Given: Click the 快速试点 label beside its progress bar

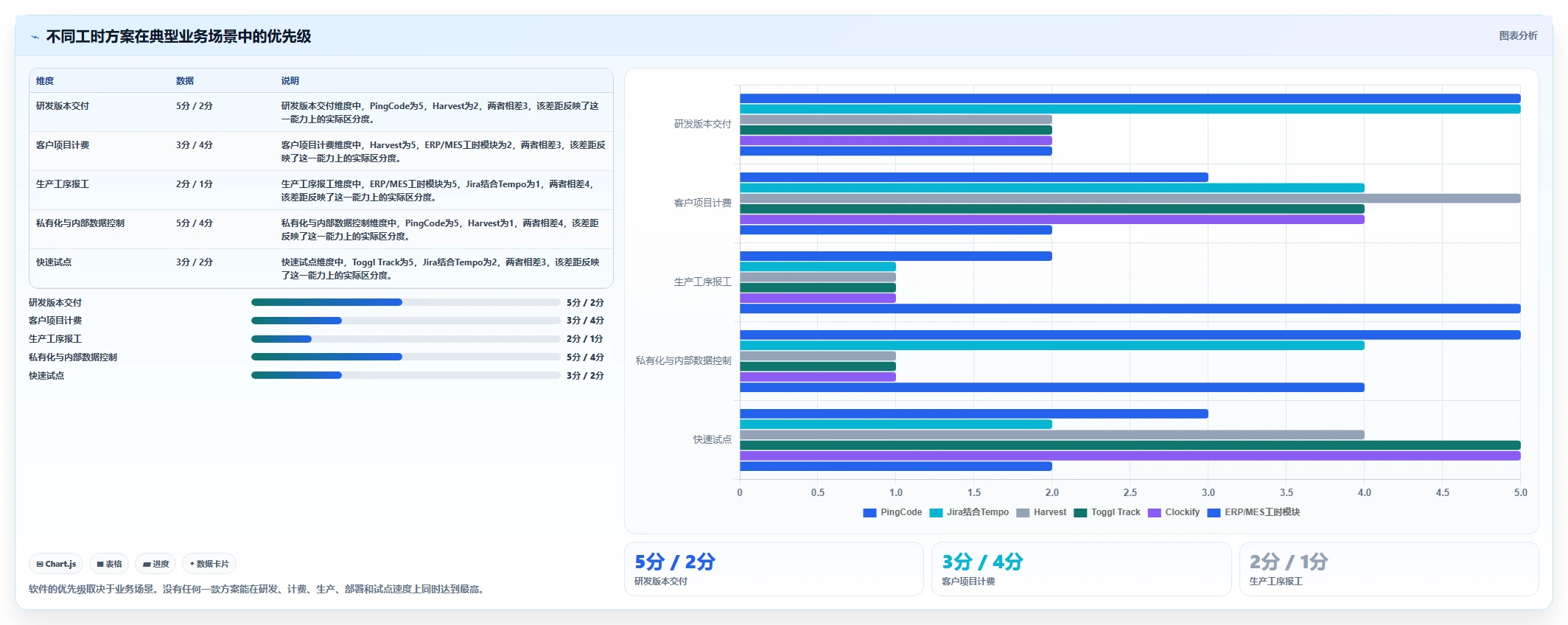Looking at the screenshot, I should click(x=46, y=376).
